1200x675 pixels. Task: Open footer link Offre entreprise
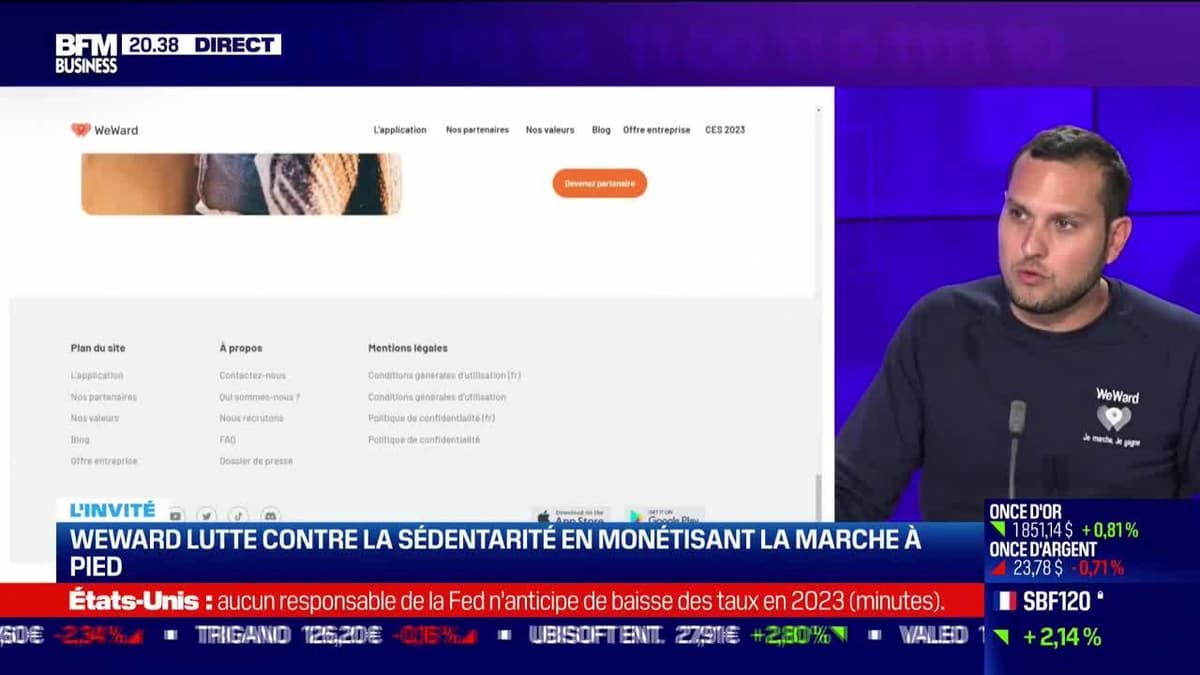point(104,461)
